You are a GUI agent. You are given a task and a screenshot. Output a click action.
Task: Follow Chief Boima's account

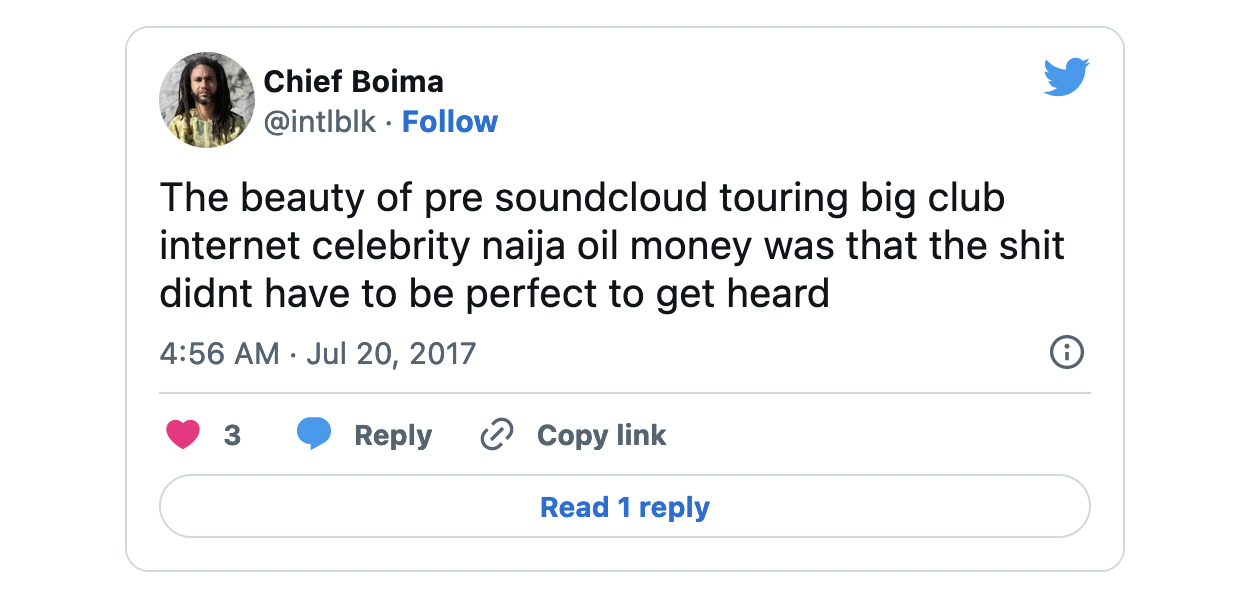click(449, 122)
